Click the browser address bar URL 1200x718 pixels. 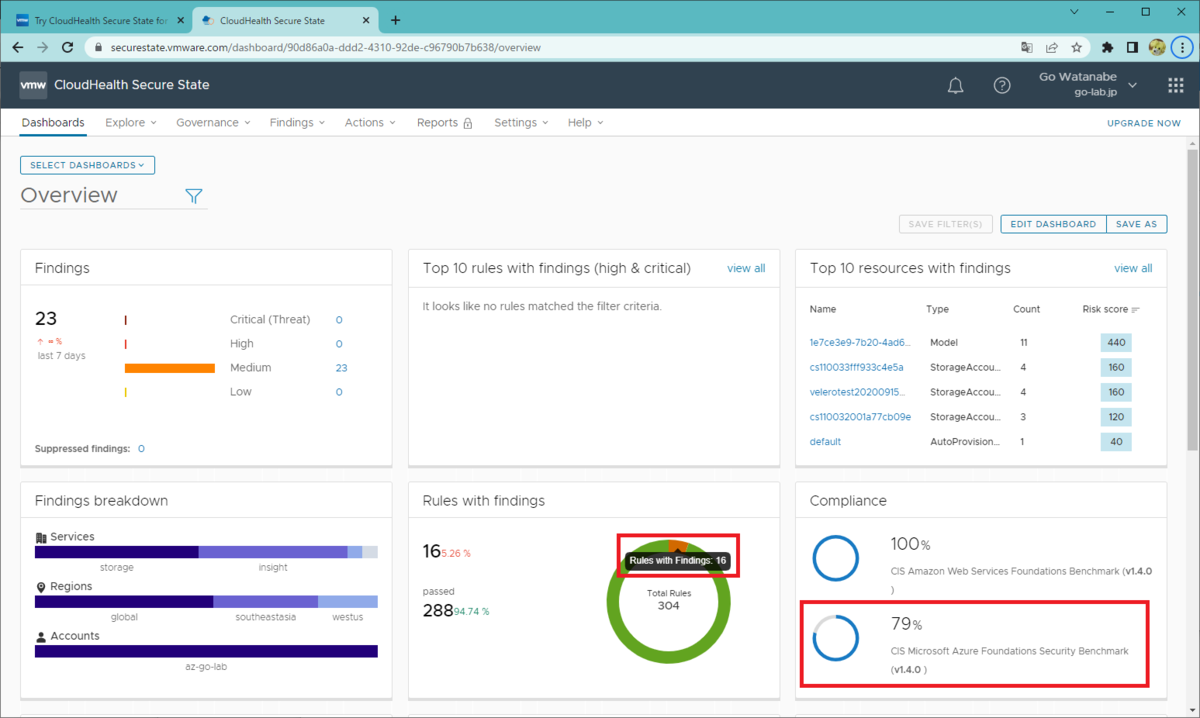pyautogui.click(x=328, y=47)
